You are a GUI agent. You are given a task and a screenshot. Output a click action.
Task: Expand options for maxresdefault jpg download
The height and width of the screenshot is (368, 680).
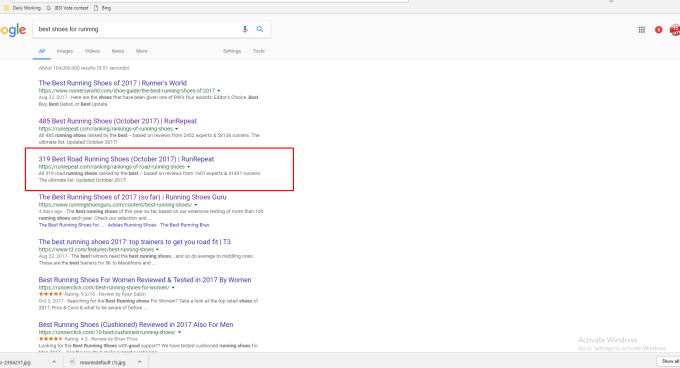(140, 362)
